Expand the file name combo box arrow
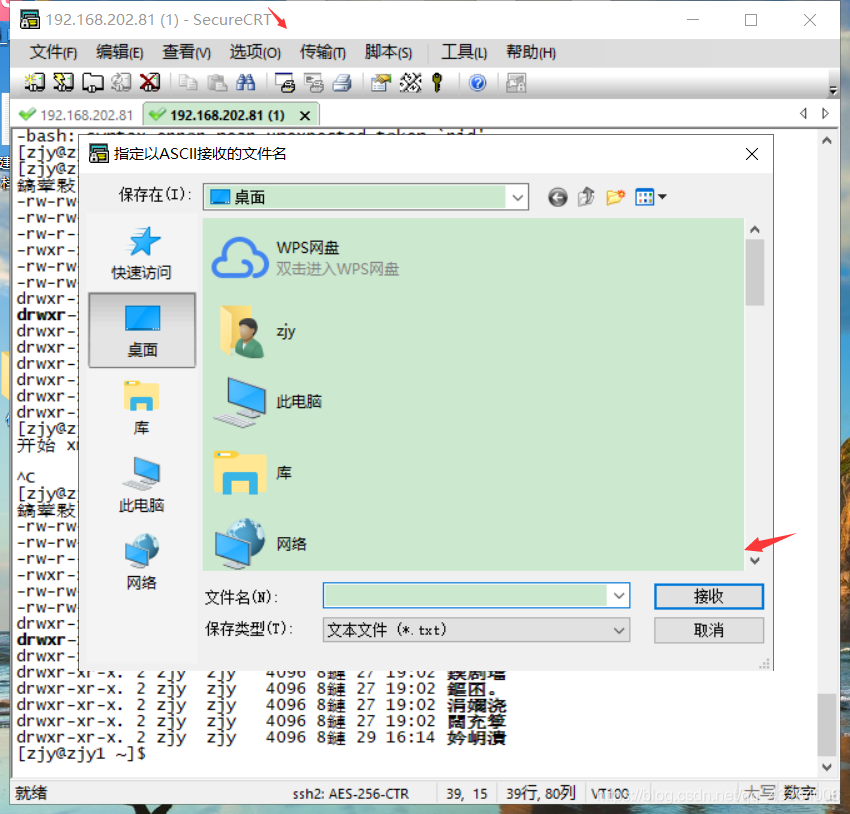The width and height of the screenshot is (850, 814). point(619,596)
